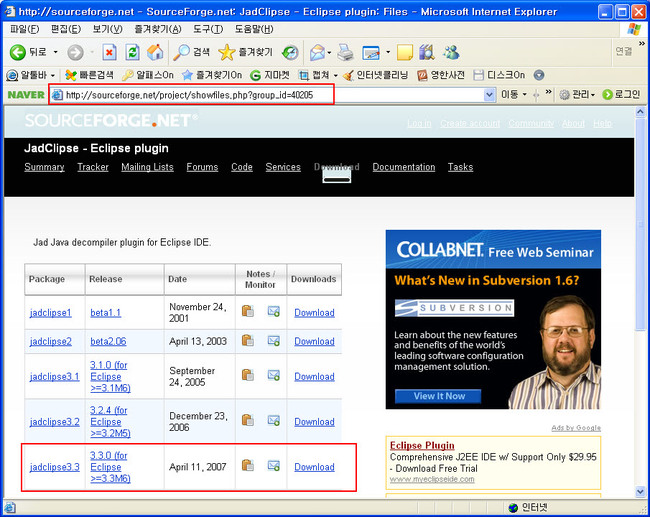Open address bar URL dropdown arrow
Viewport: 650px width, 517px height.
click(x=489, y=95)
